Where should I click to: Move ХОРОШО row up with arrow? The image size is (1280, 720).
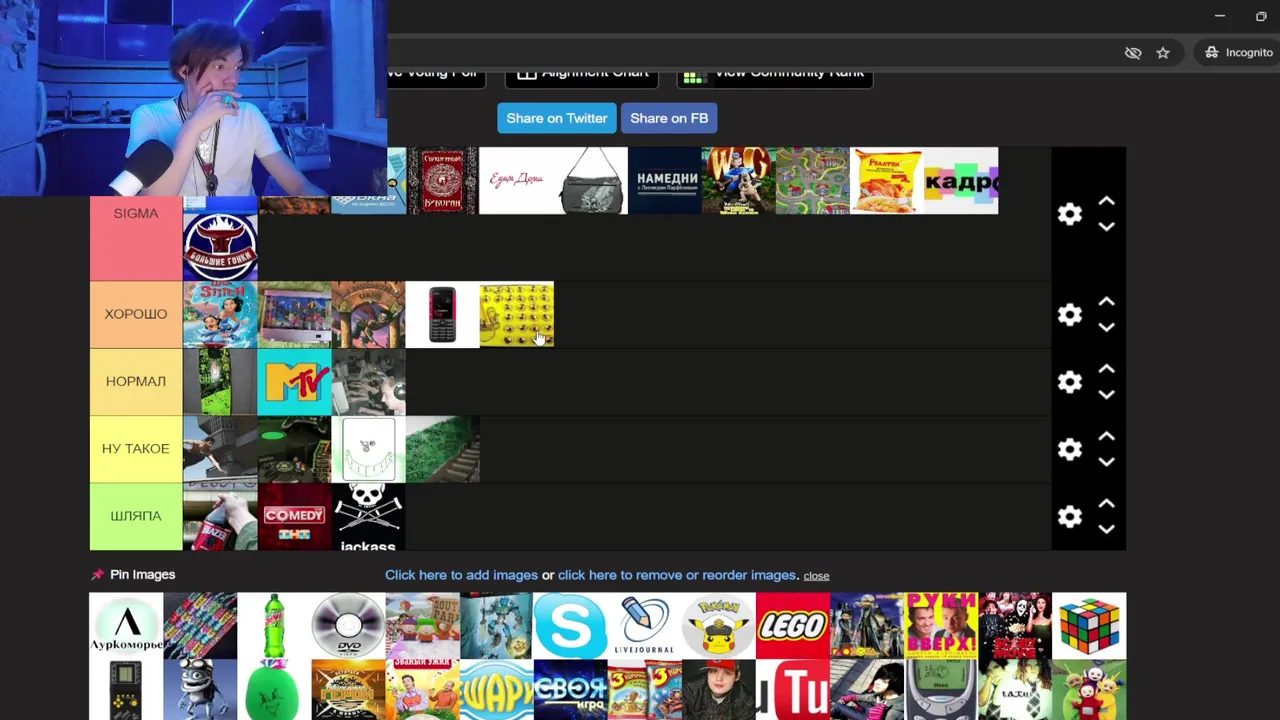click(x=1106, y=301)
